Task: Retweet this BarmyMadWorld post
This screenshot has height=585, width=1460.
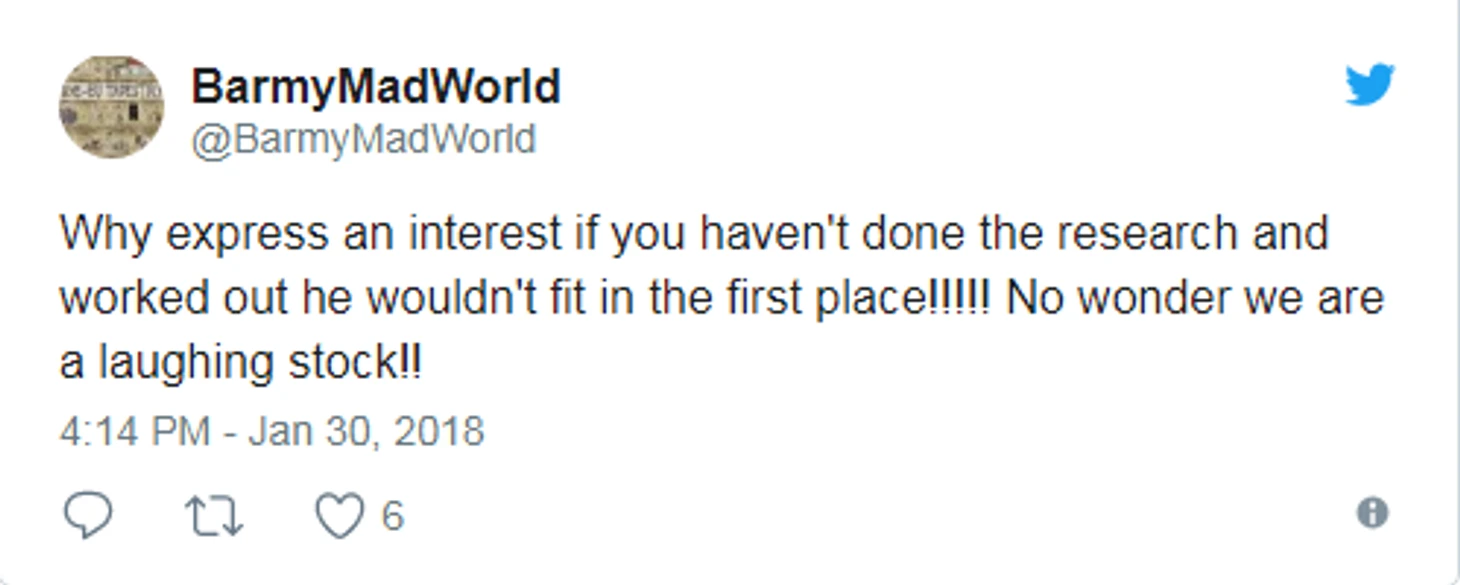Action: (214, 516)
